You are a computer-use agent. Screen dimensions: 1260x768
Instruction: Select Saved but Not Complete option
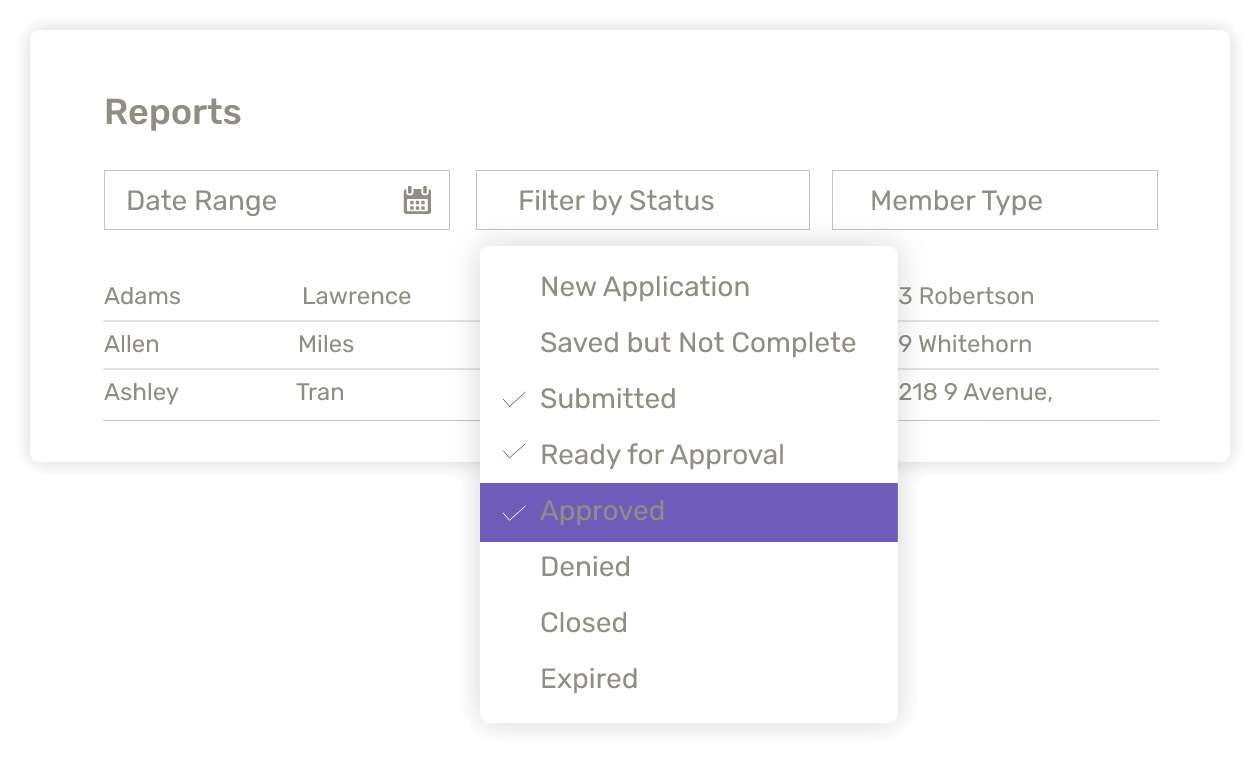coord(697,343)
